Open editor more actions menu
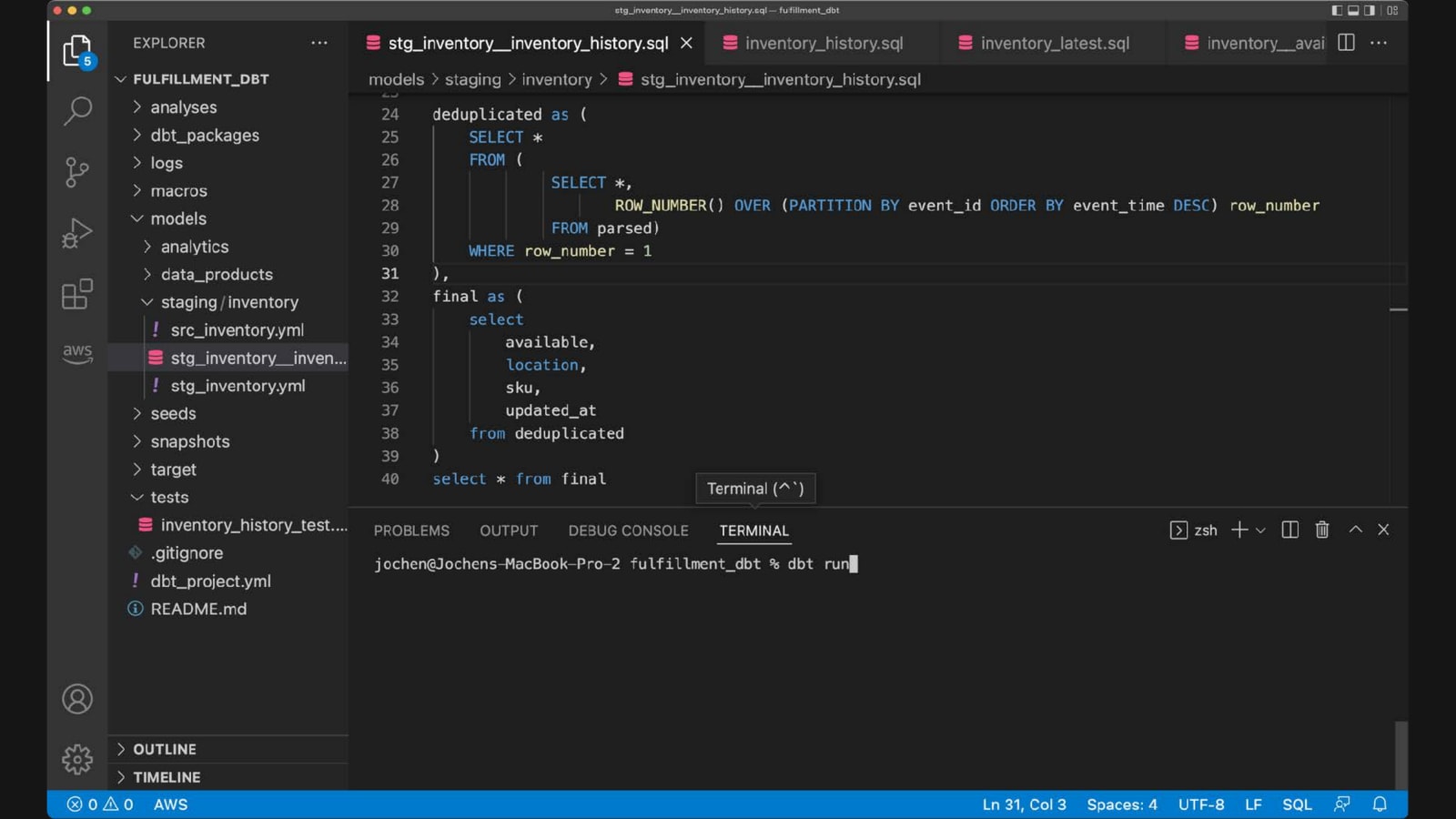This screenshot has width=1456, height=819. [1379, 43]
